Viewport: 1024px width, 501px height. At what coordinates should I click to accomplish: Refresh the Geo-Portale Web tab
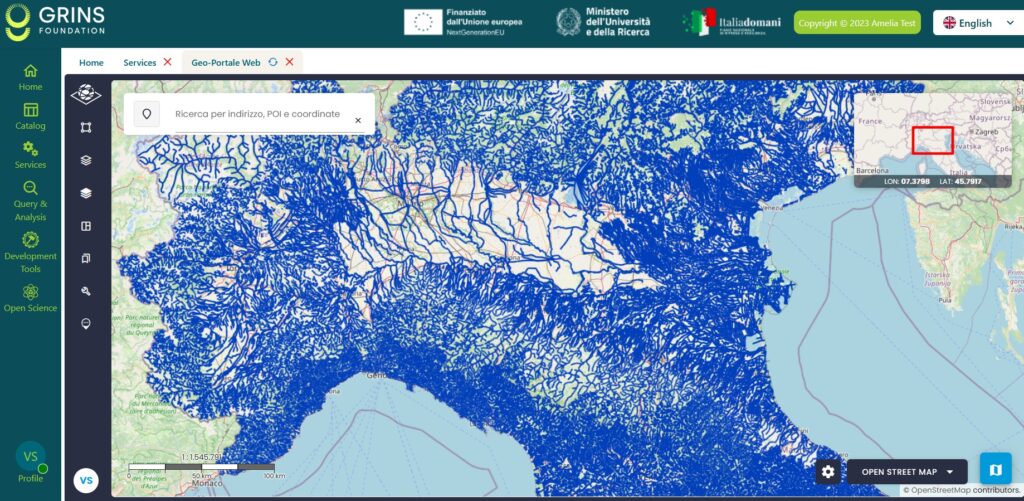point(273,62)
